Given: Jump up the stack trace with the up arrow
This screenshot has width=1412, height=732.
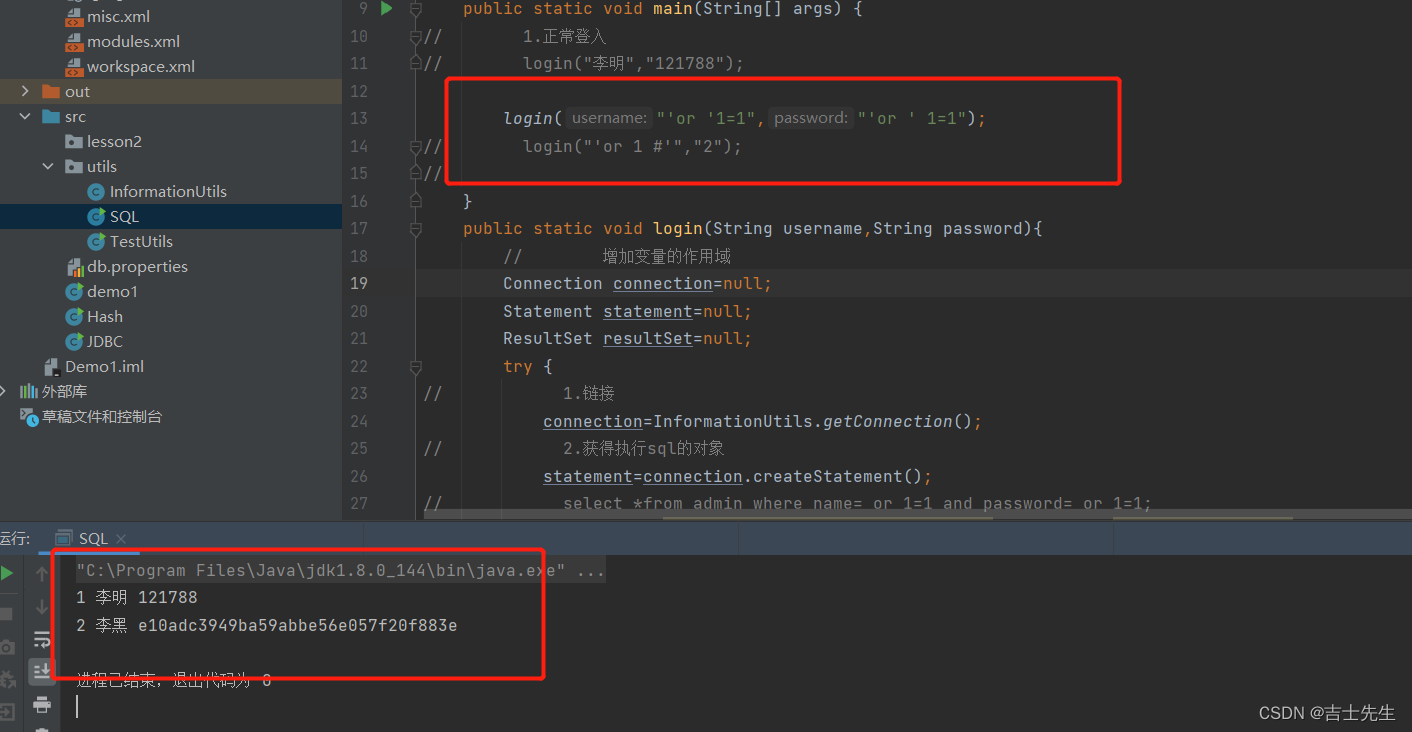Looking at the screenshot, I should tap(42, 573).
